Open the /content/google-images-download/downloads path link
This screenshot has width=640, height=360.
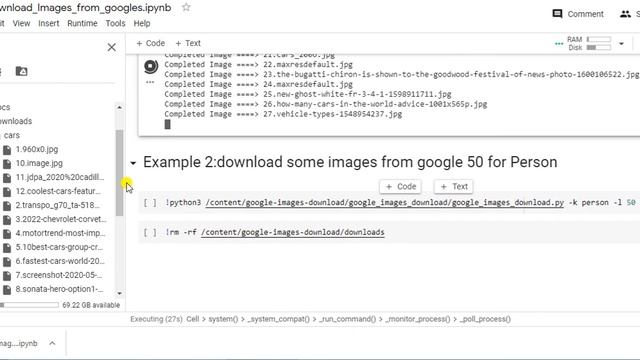coord(293,232)
